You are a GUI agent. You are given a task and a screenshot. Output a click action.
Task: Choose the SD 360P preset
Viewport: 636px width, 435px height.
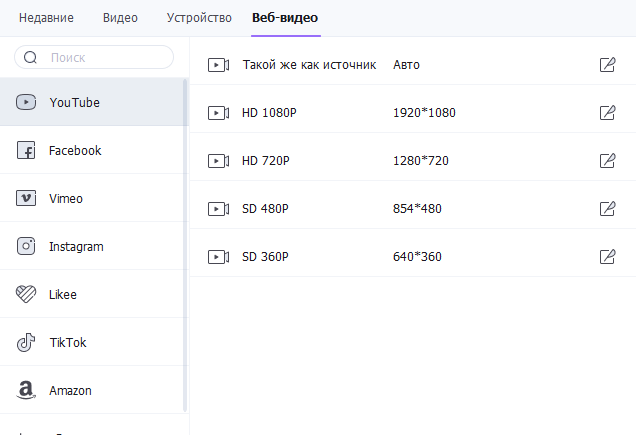(x=265, y=256)
